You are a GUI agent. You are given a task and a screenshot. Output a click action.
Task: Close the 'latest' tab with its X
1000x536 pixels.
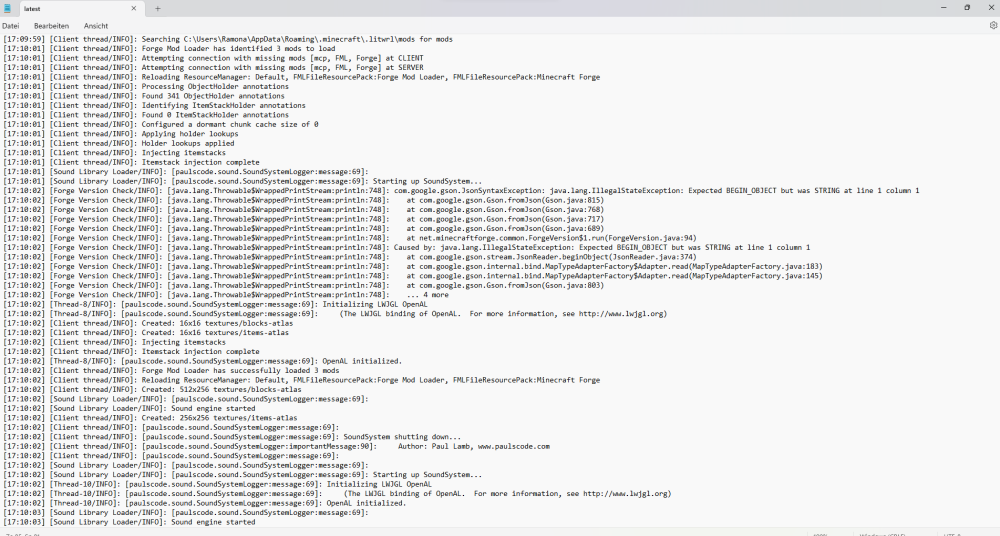[x=134, y=8]
